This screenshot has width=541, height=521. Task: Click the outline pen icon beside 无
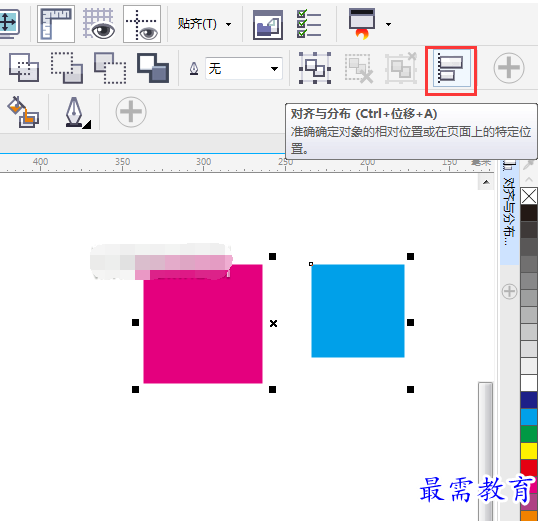(x=194, y=69)
